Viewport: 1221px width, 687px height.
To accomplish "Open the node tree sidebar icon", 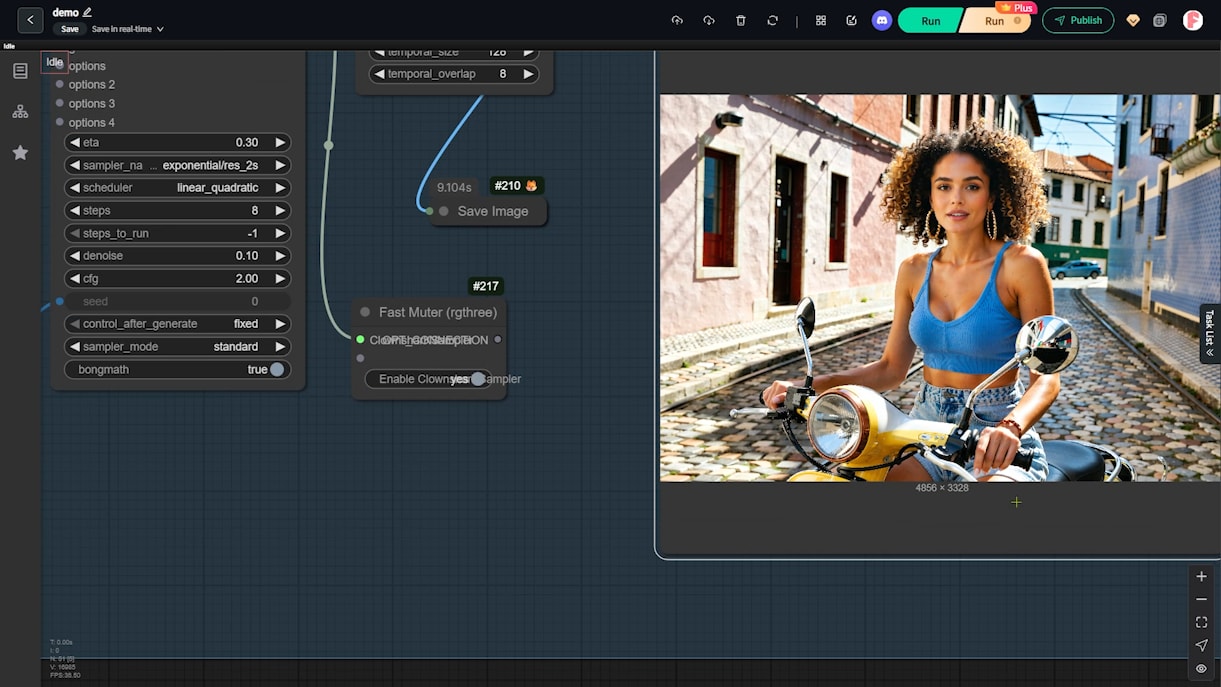I will pyautogui.click(x=20, y=112).
